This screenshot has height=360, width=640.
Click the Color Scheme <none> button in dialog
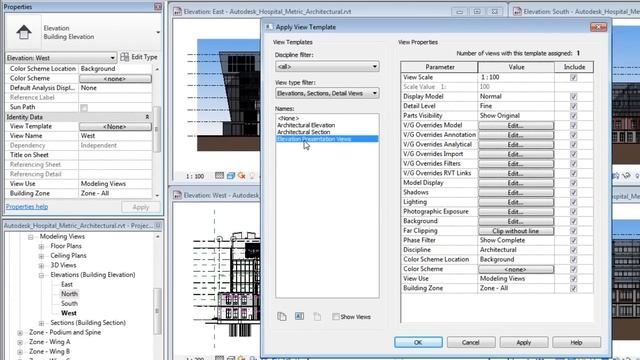(x=516, y=269)
